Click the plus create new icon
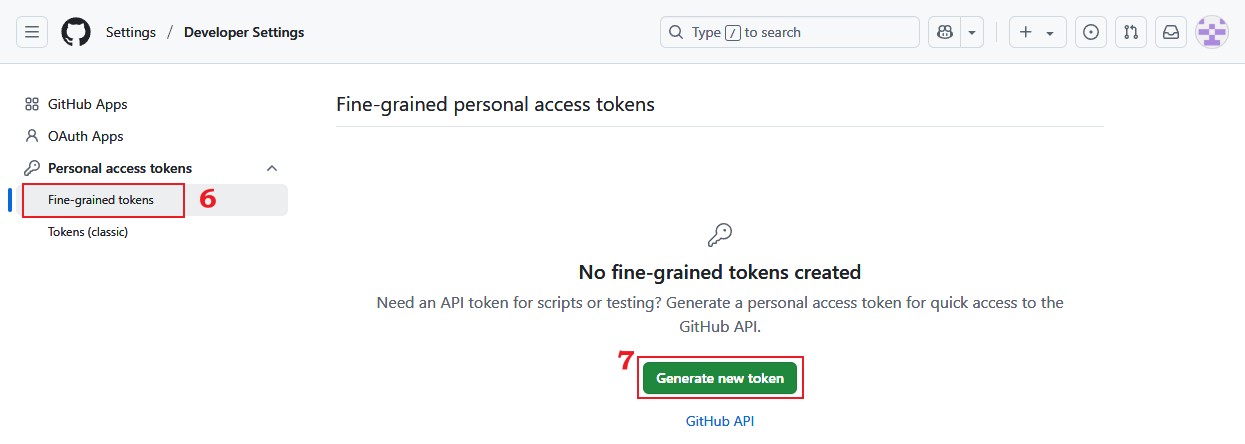The width and height of the screenshot is (1245, 444). (x=1026, y=32)
